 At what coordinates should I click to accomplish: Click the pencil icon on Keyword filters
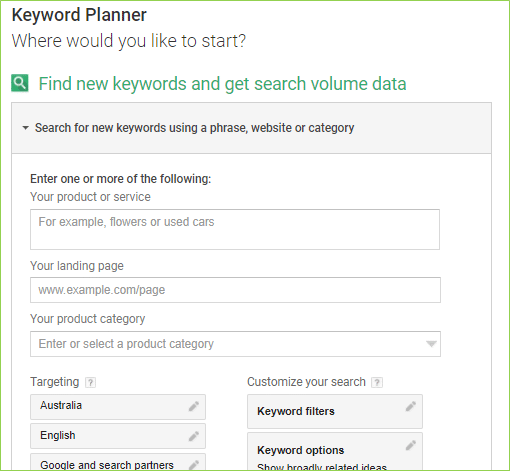click(410, 406)
